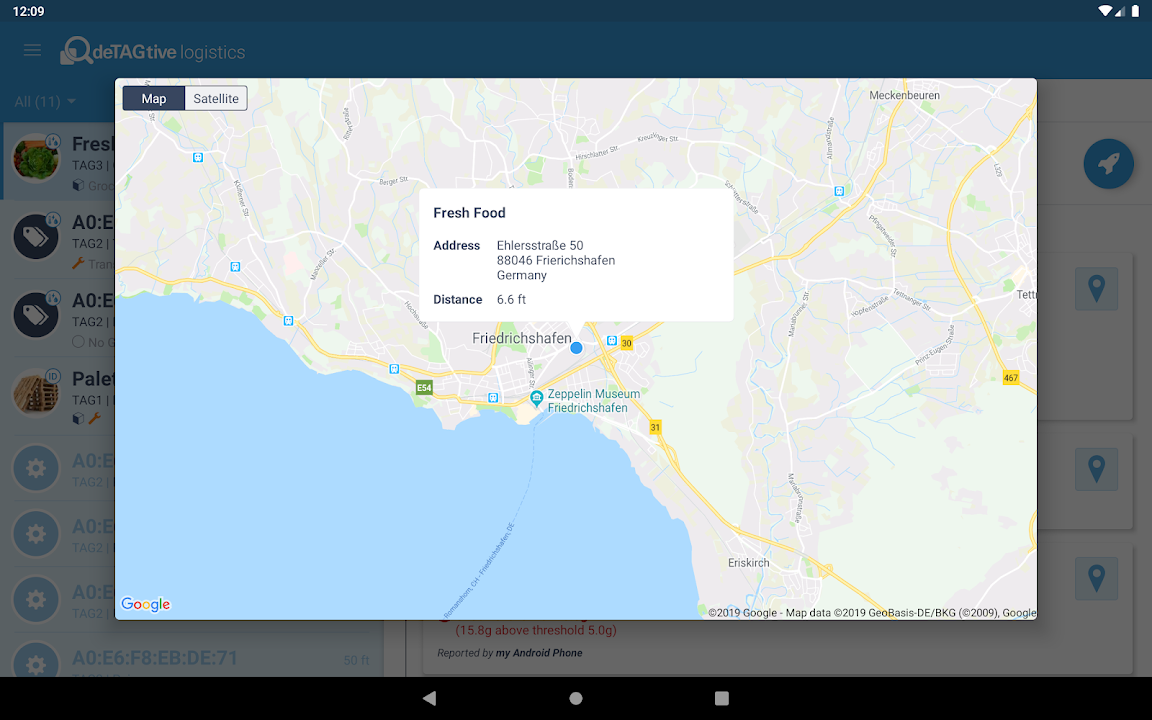The height and width of the screenshot is (720, 1152).
Task: Tap the top location pin button
Action: click(1096, 289)
